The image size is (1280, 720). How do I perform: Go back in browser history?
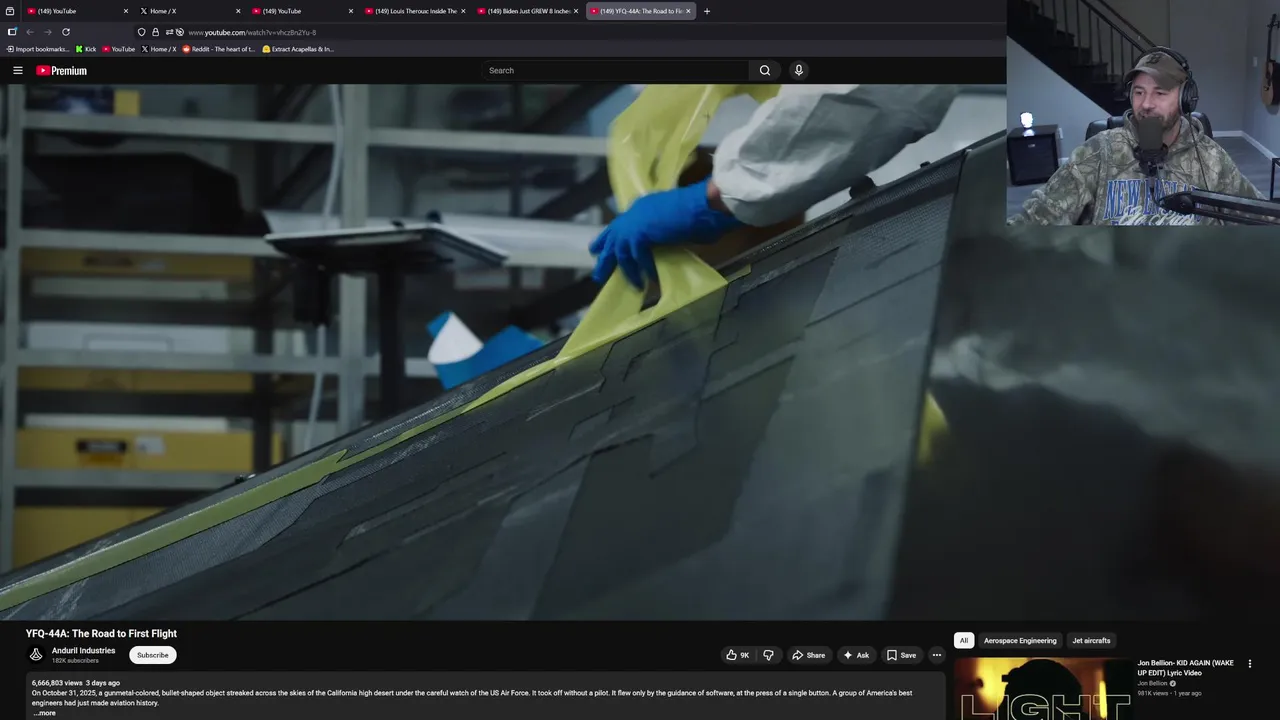30,32
